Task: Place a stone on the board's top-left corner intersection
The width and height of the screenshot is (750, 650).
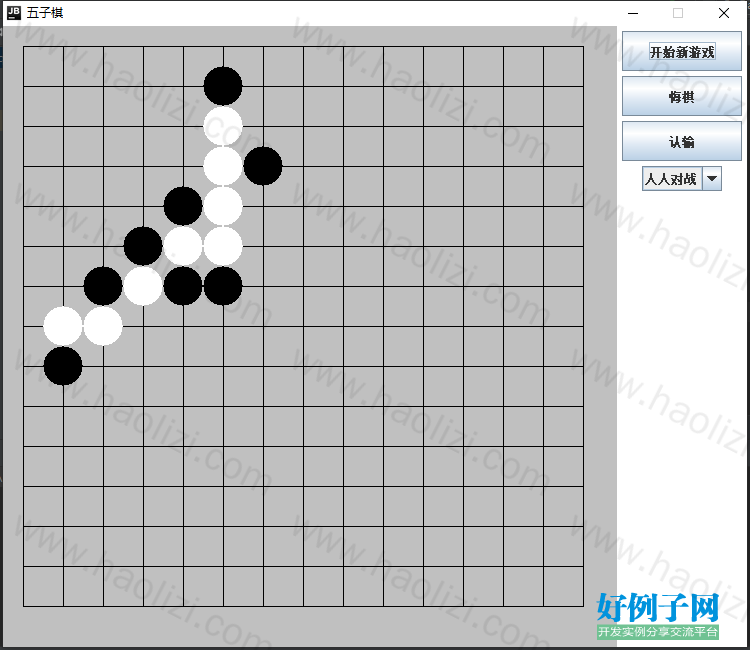Action: coord(23,46)
